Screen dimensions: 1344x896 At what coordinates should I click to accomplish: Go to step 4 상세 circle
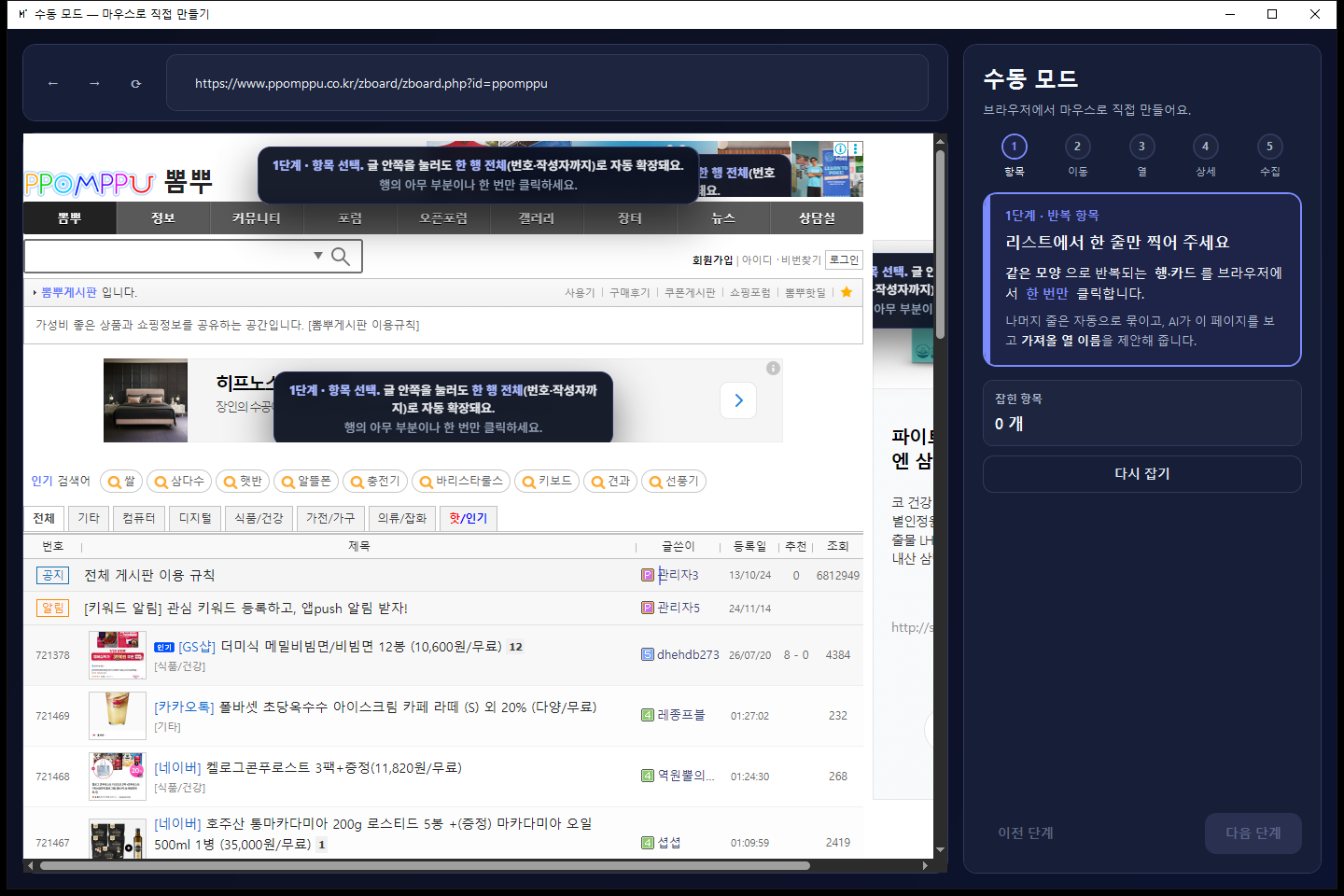tap(1206, 147)
